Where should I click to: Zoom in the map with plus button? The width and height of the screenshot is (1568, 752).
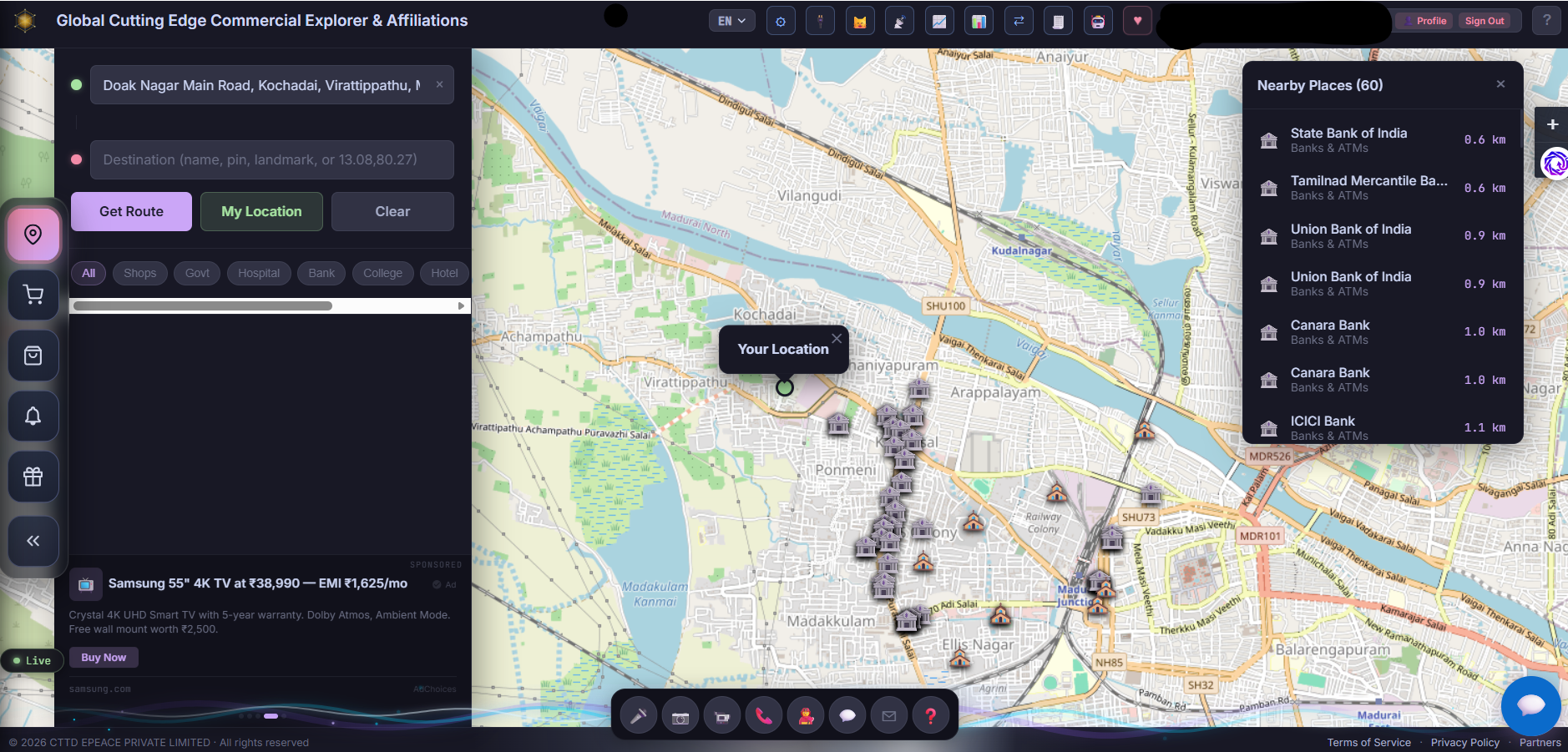tap(1552, 124)
